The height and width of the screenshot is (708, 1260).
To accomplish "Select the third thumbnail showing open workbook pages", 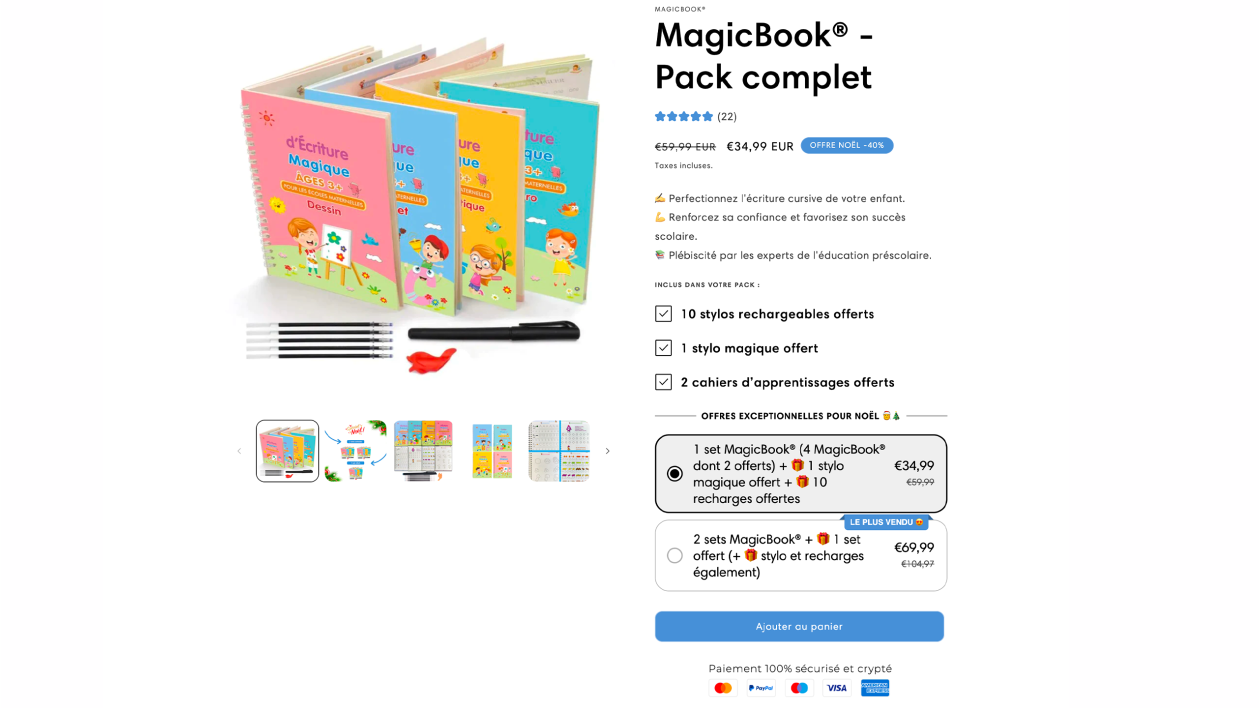I will click(x=423, y=451).
